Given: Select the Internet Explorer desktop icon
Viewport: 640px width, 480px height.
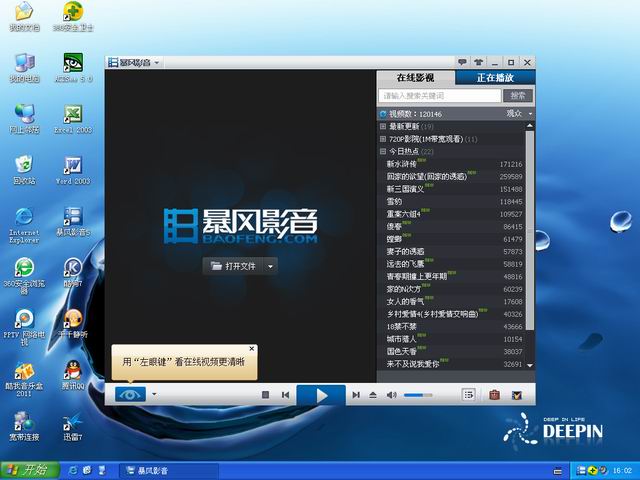Looking at the screenshot, I should (x=24, y=225).
